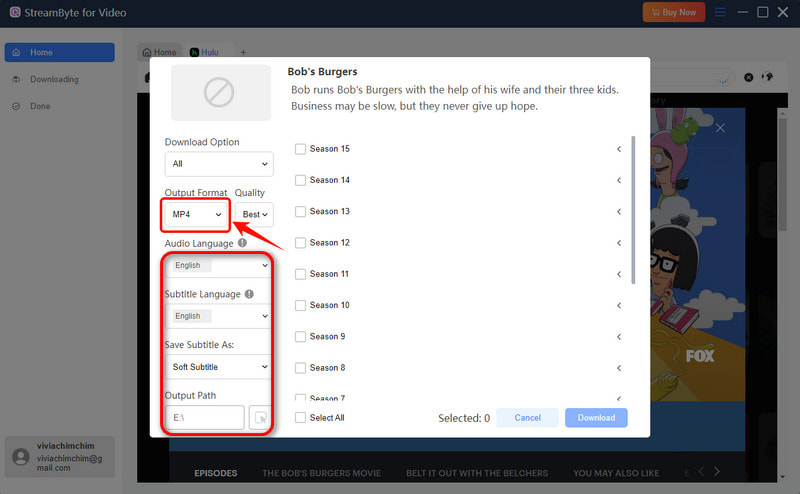
Task: Click the previous arrow in Hulu tab row
Action: (701, 472)
